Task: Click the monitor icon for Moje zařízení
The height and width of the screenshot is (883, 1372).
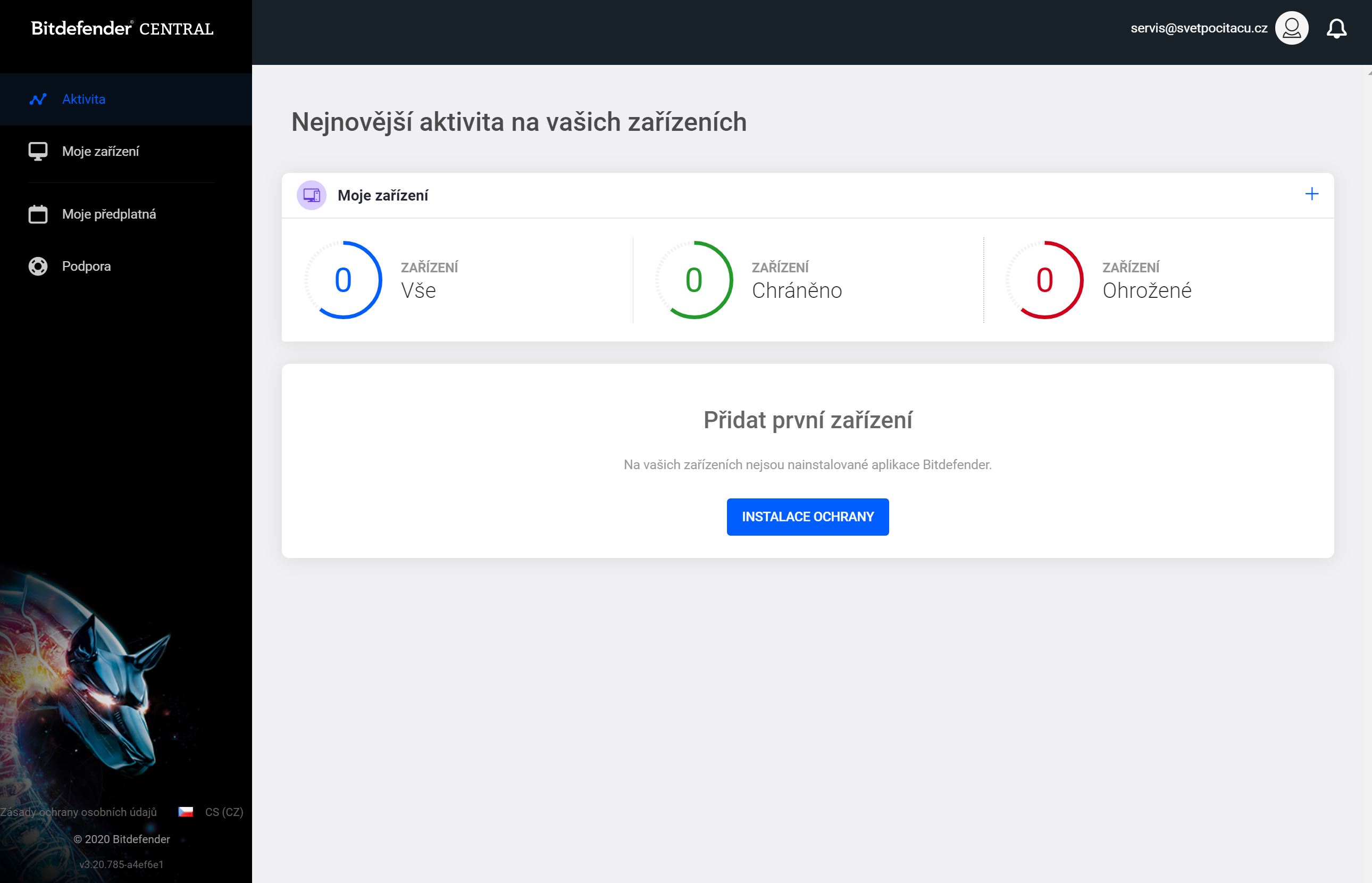Action: coord(38,152)
